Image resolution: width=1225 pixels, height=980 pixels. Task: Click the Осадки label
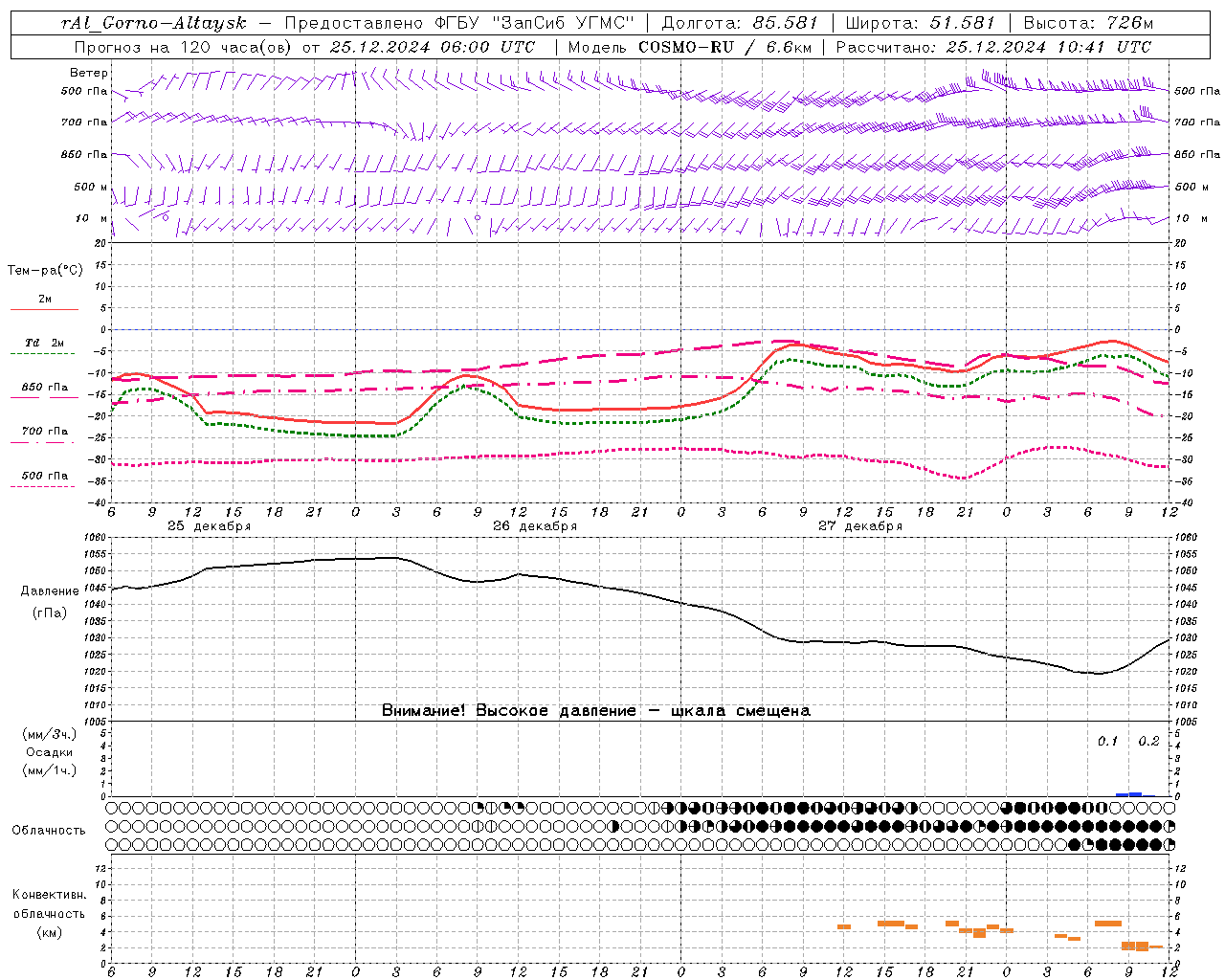[50, 752]
